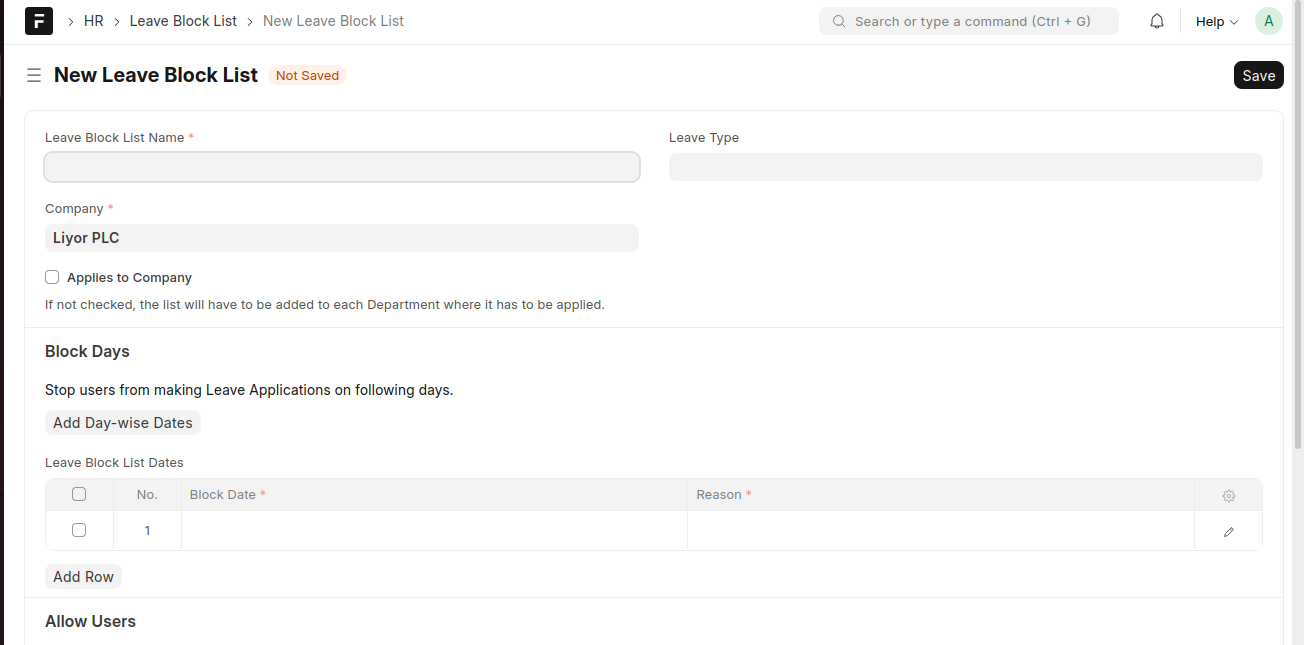Open the Leave Type link field
Viewport: 1304px width, 645px height.
click(965, 167)
